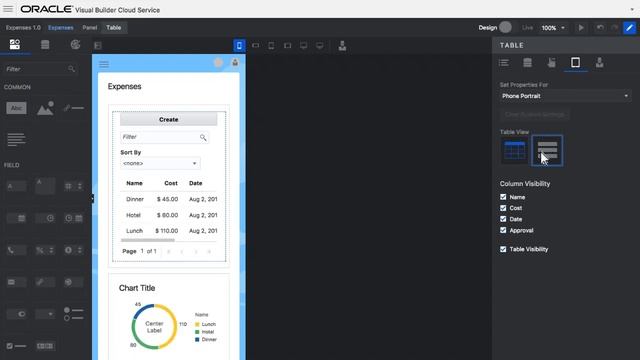Select Tablet Portrait device preview icon
The image size is (640, 360).
pos(271,45)
